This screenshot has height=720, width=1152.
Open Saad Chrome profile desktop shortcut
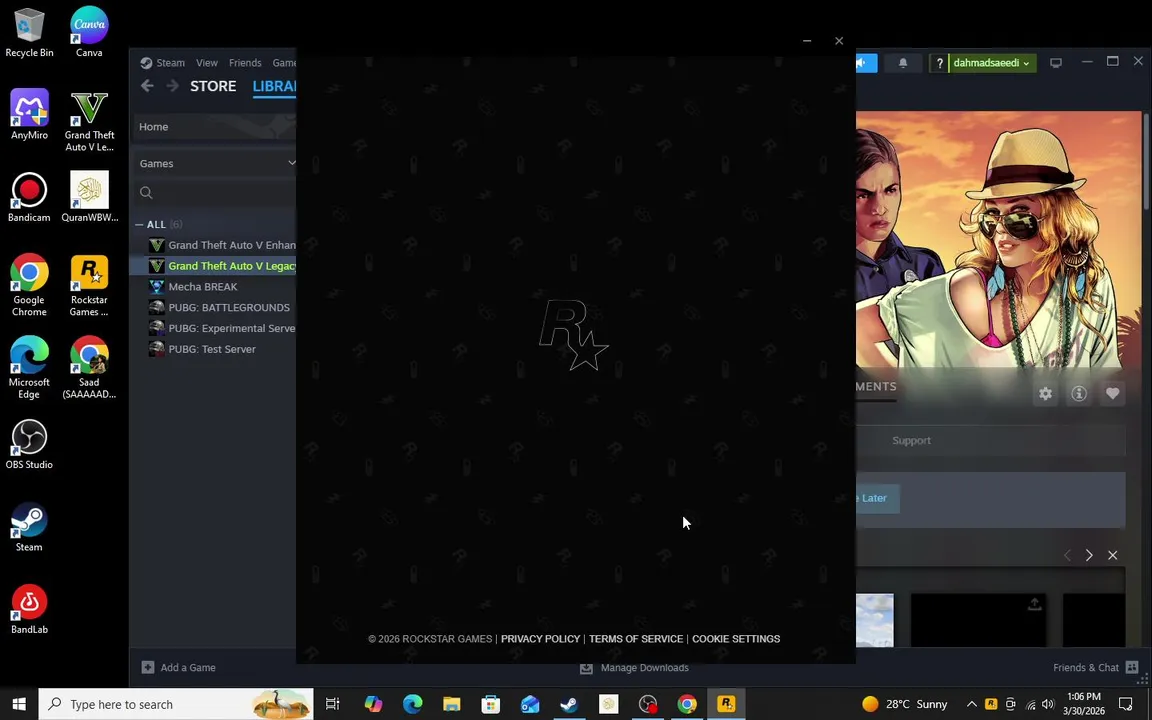point(89,367)
